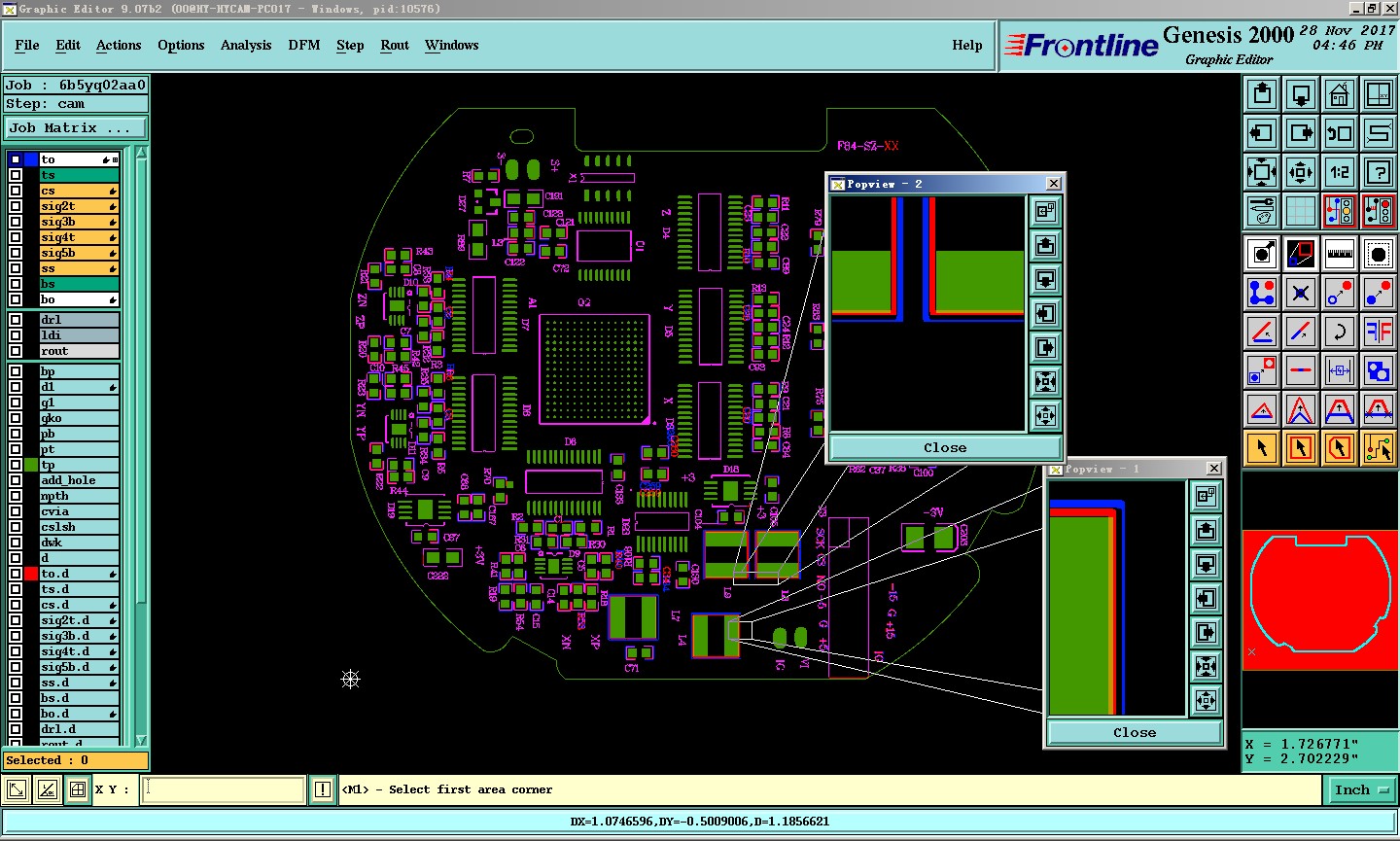Select the net selection arrow tool
The image size is (1400, 841).
point(1379,448)
